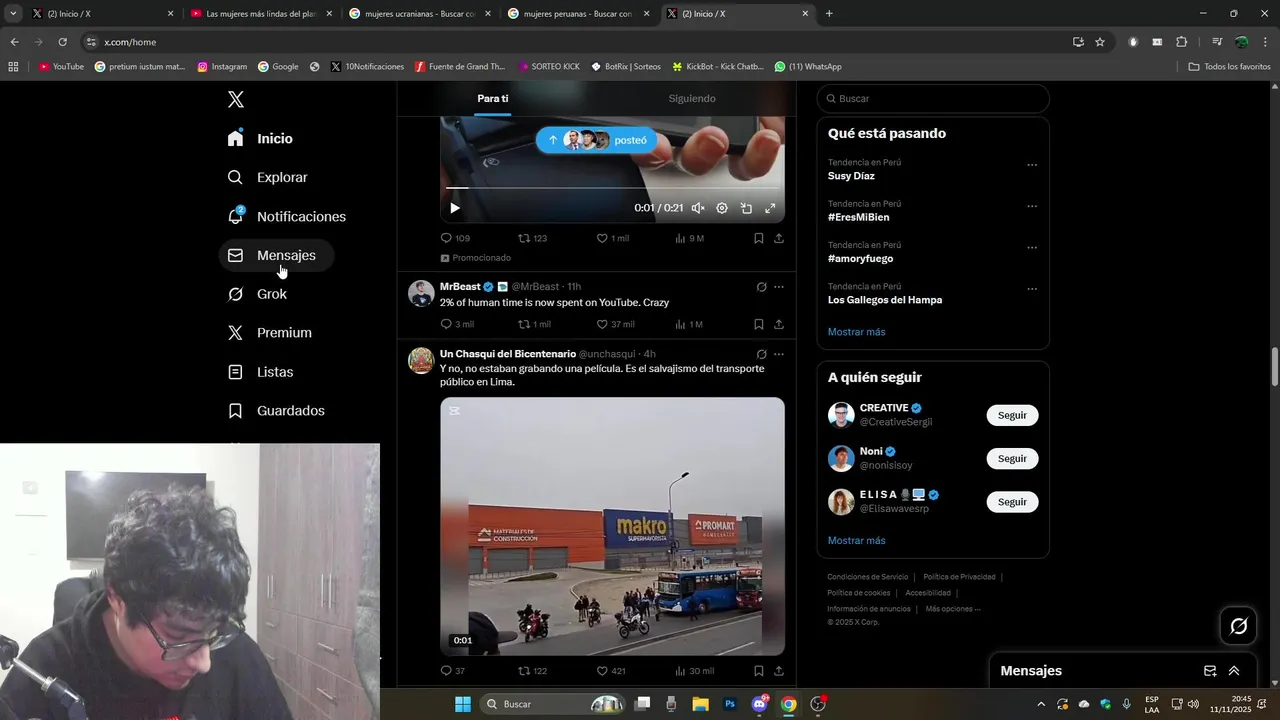Image resolution: width=1280 pixels, height=720 pixels.
Task: Open Premium in the sidebar
Action: click(269, 333)
